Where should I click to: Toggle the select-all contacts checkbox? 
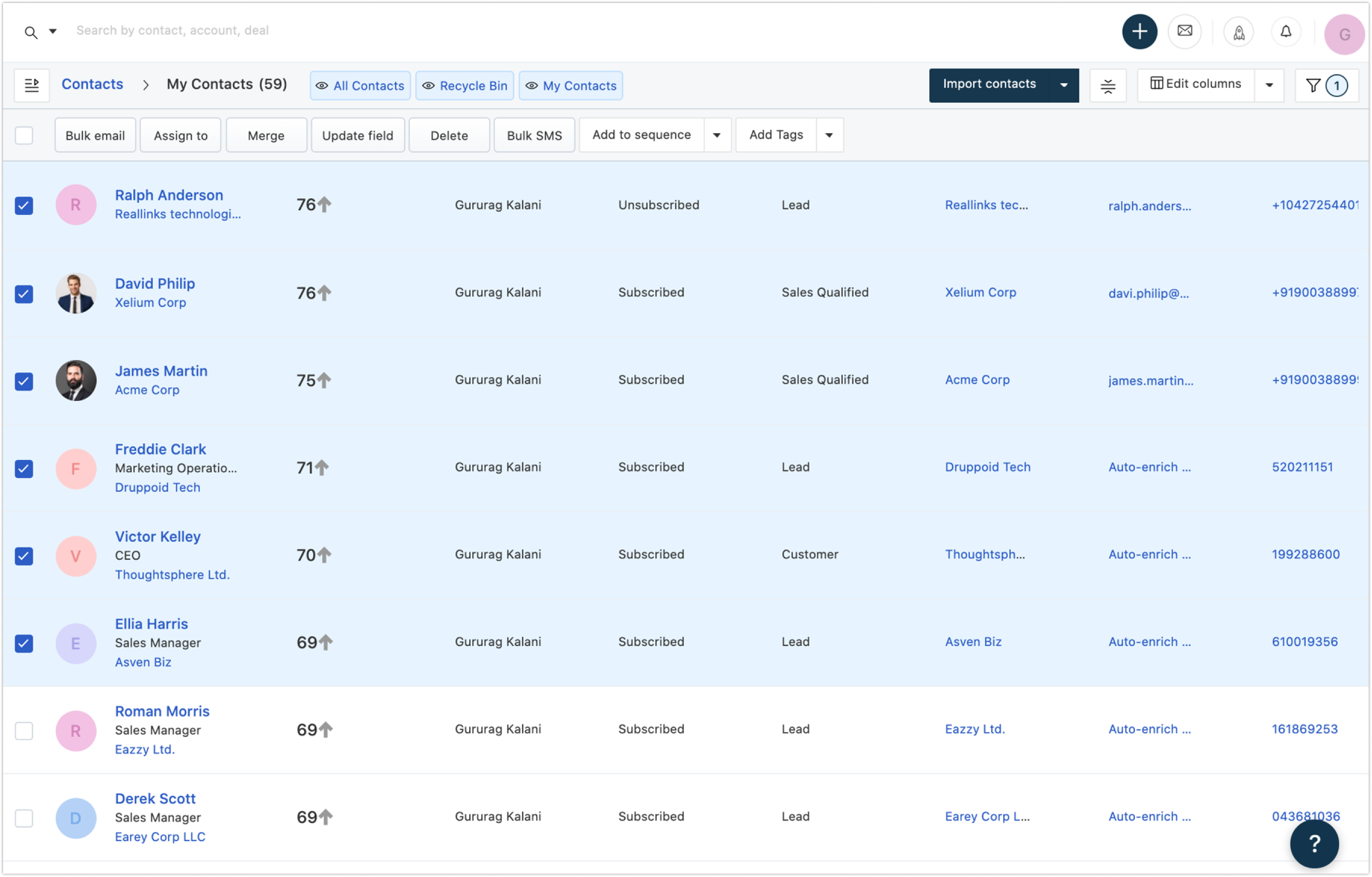coord(23,135)
